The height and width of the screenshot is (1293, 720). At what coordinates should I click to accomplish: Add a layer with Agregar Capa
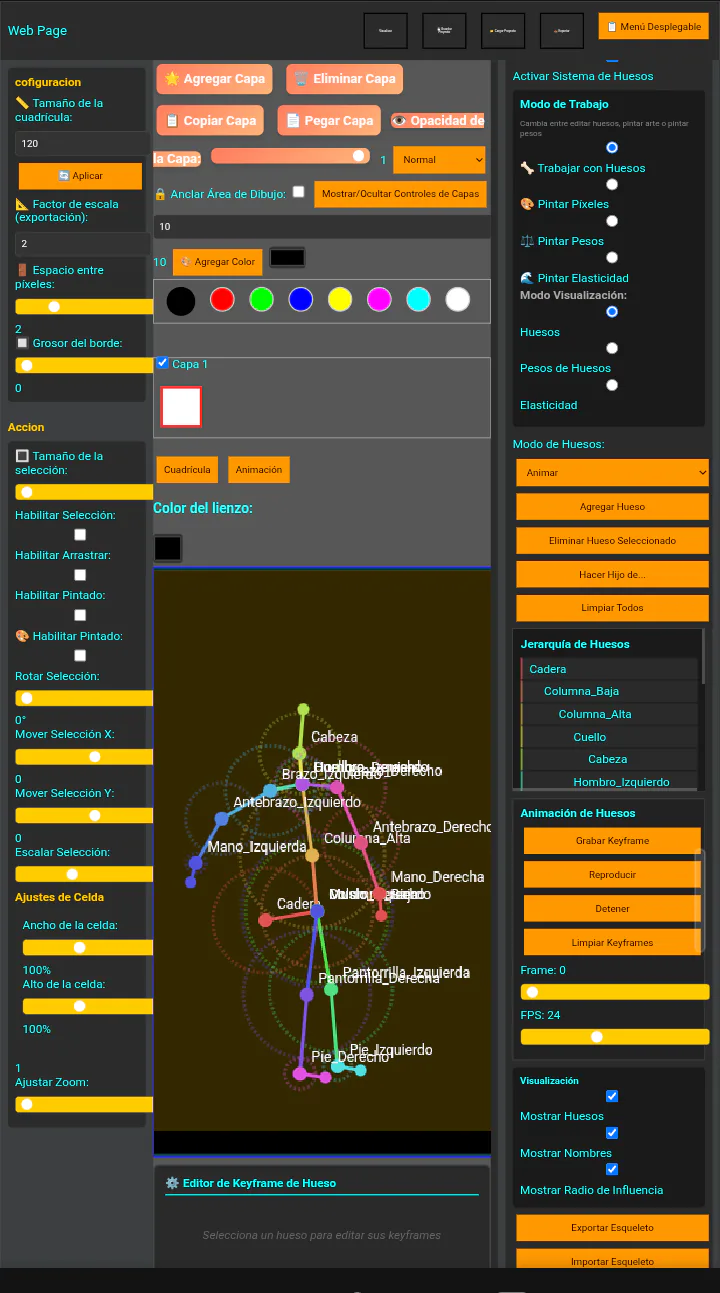(x=214, y=79)
